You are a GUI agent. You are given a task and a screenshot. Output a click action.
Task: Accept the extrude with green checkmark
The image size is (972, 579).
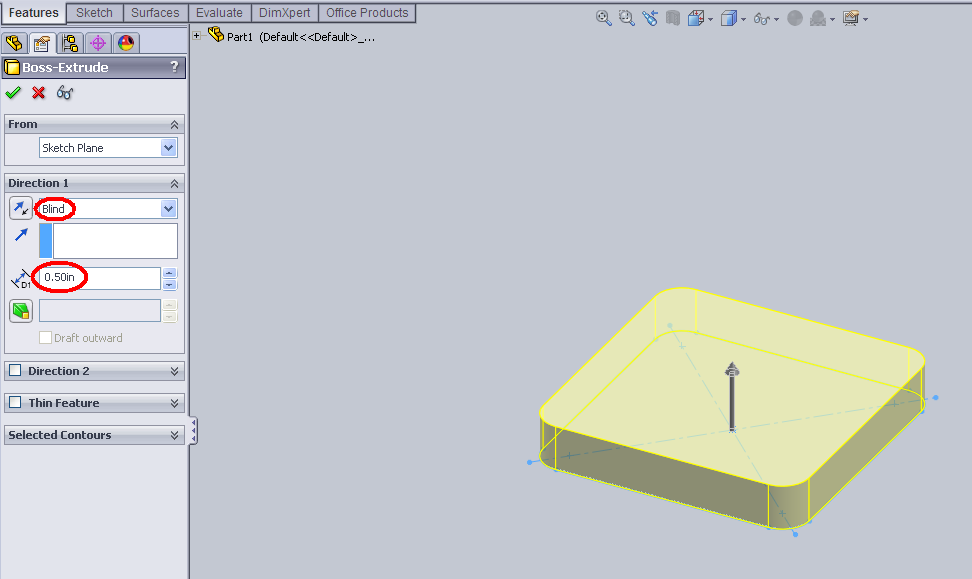[13, 93]
